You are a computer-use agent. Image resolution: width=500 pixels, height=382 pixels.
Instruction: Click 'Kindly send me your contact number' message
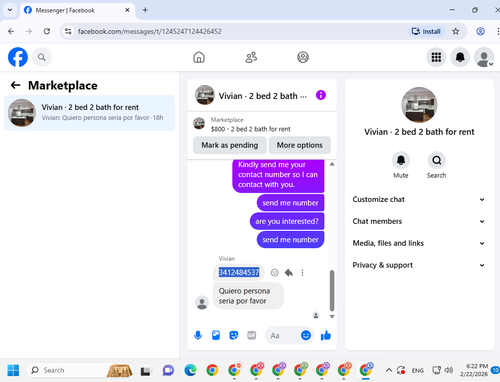(x=278, y=175)
